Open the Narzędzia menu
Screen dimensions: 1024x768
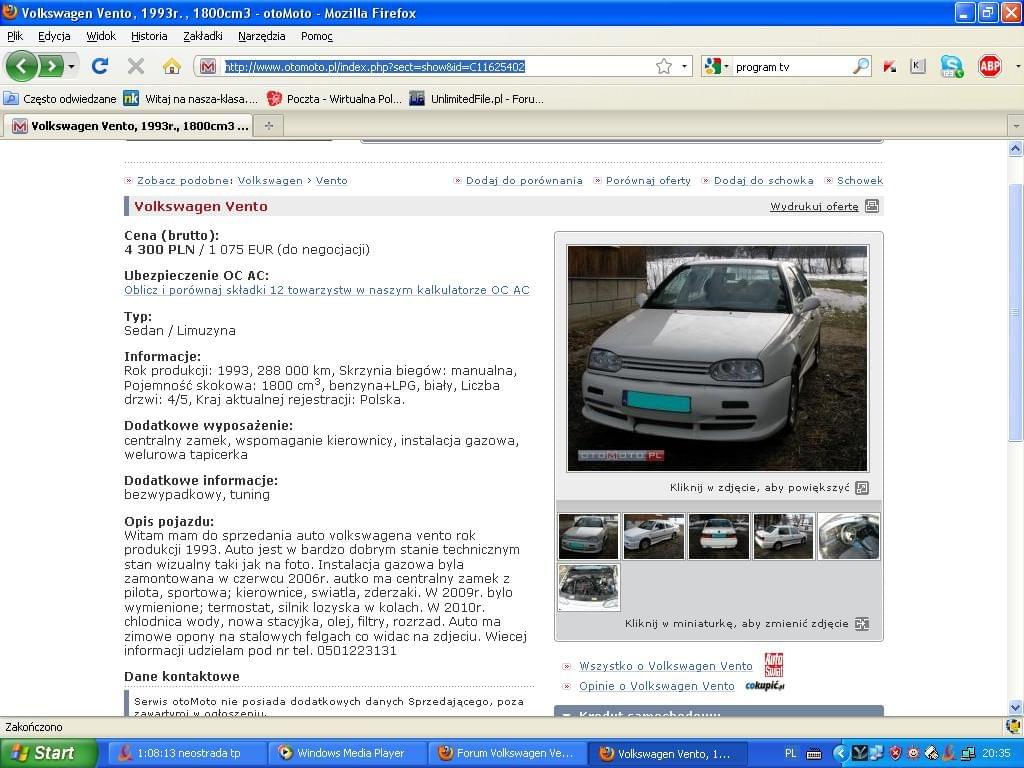(261, 36)
